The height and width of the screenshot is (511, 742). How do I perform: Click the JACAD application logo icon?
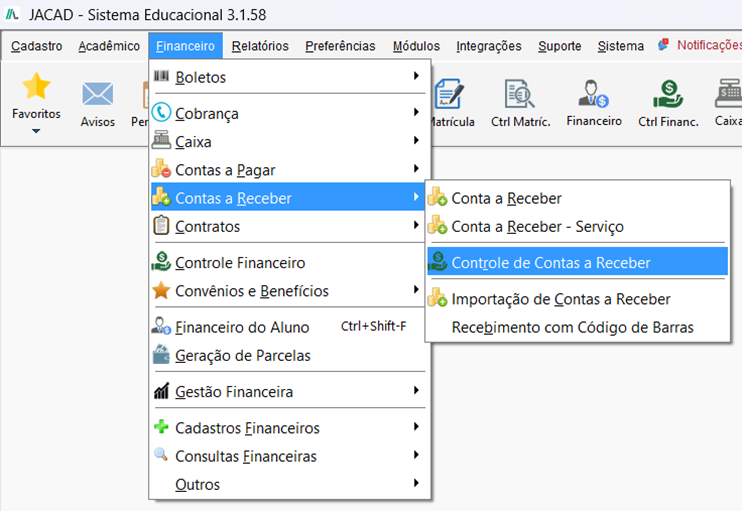[x=12, y=14]
